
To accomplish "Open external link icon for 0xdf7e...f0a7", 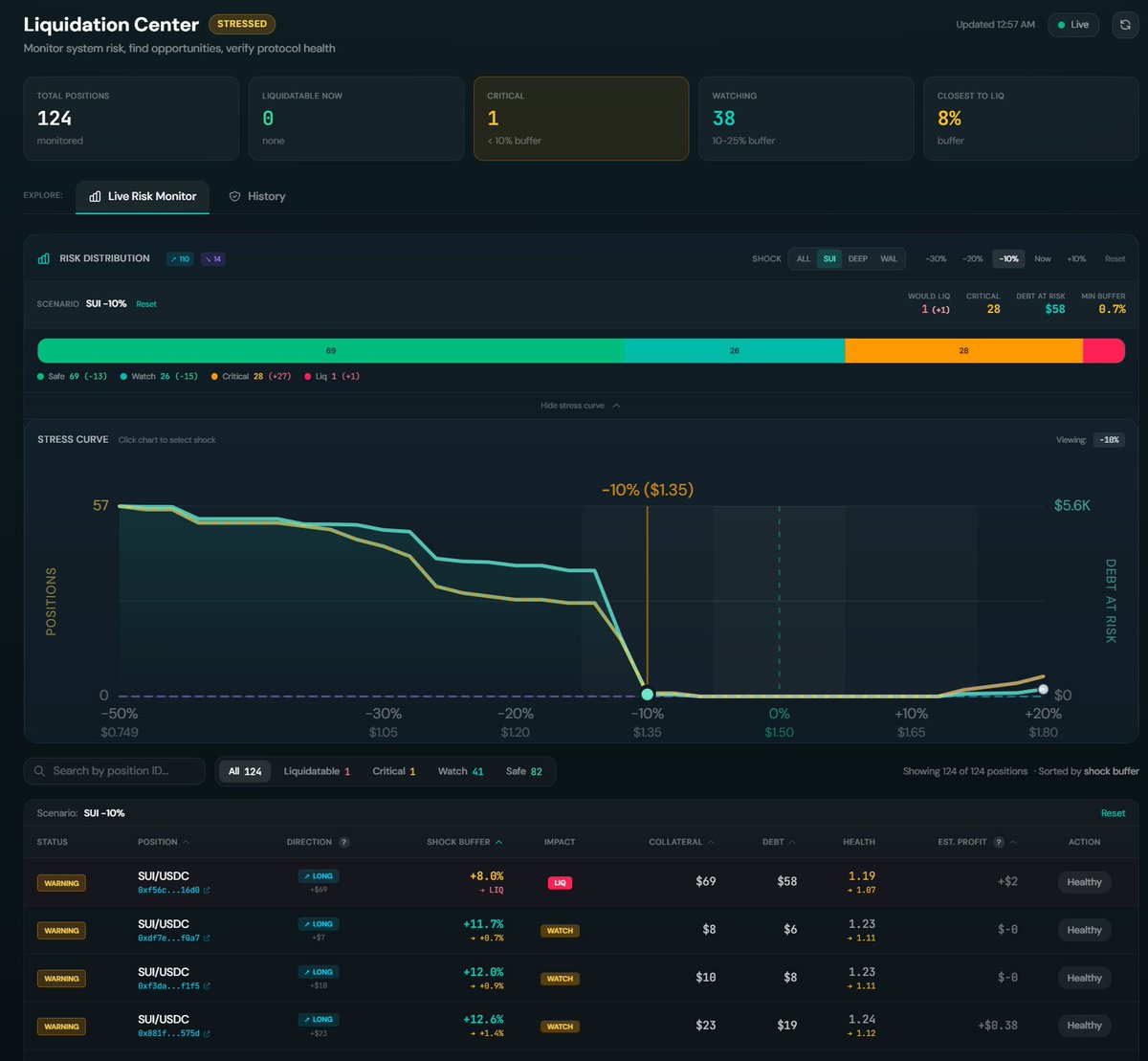I will click(x=207, y=938).
